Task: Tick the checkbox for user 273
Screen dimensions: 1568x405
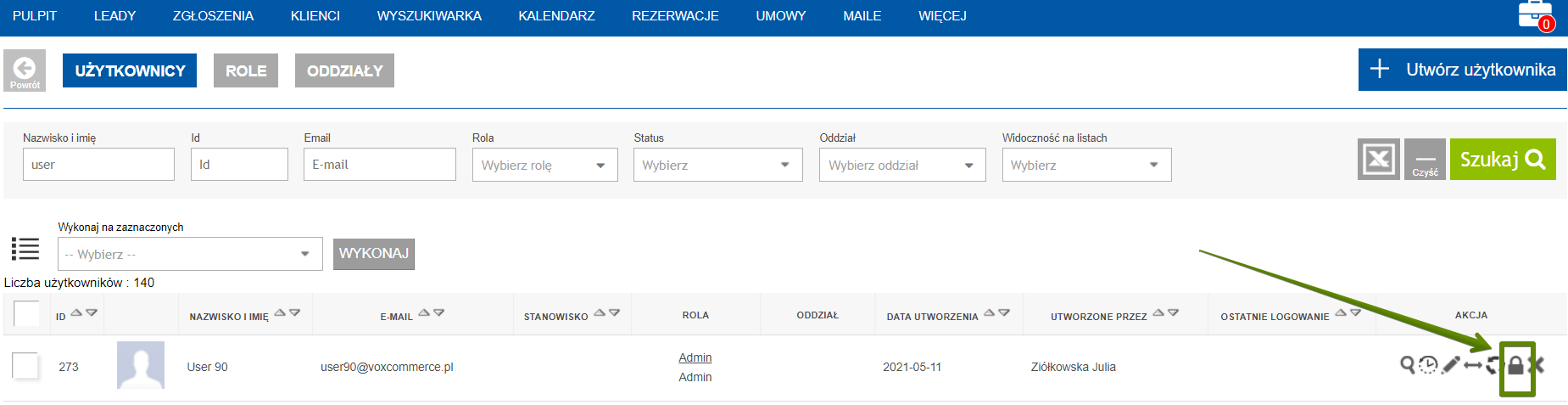Action: [25, 366]
